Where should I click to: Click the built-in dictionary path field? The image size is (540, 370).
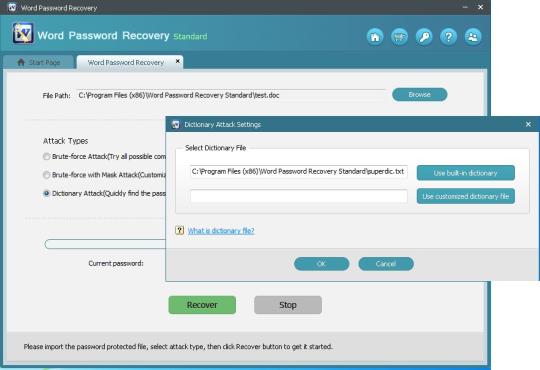(x=299, y=172)
